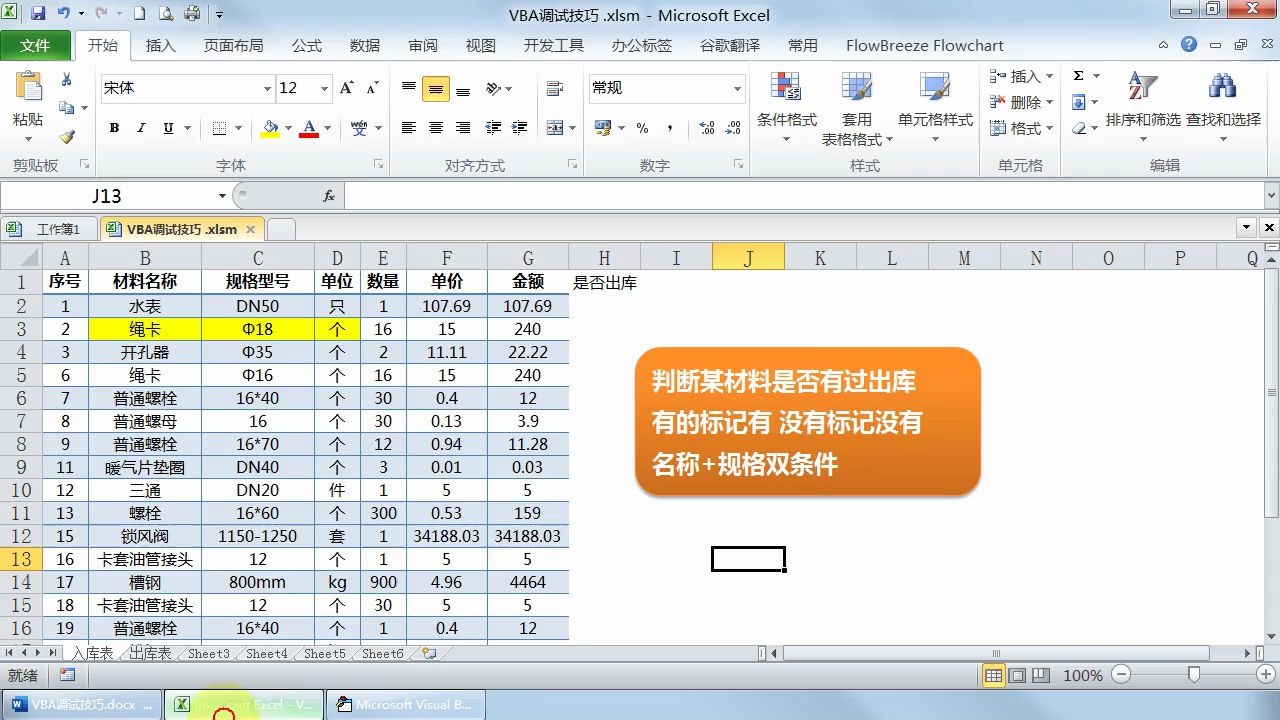
Task: Open 单元格样式 cell styles
Action: 935,108
